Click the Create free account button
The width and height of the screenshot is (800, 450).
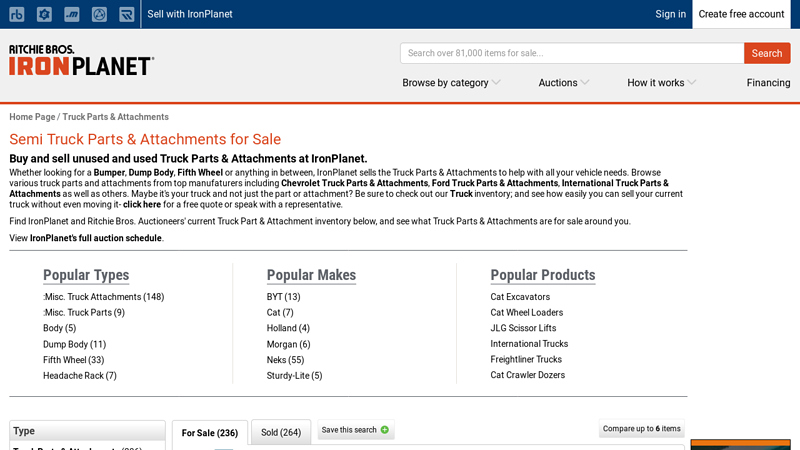[x=741, y=14]
